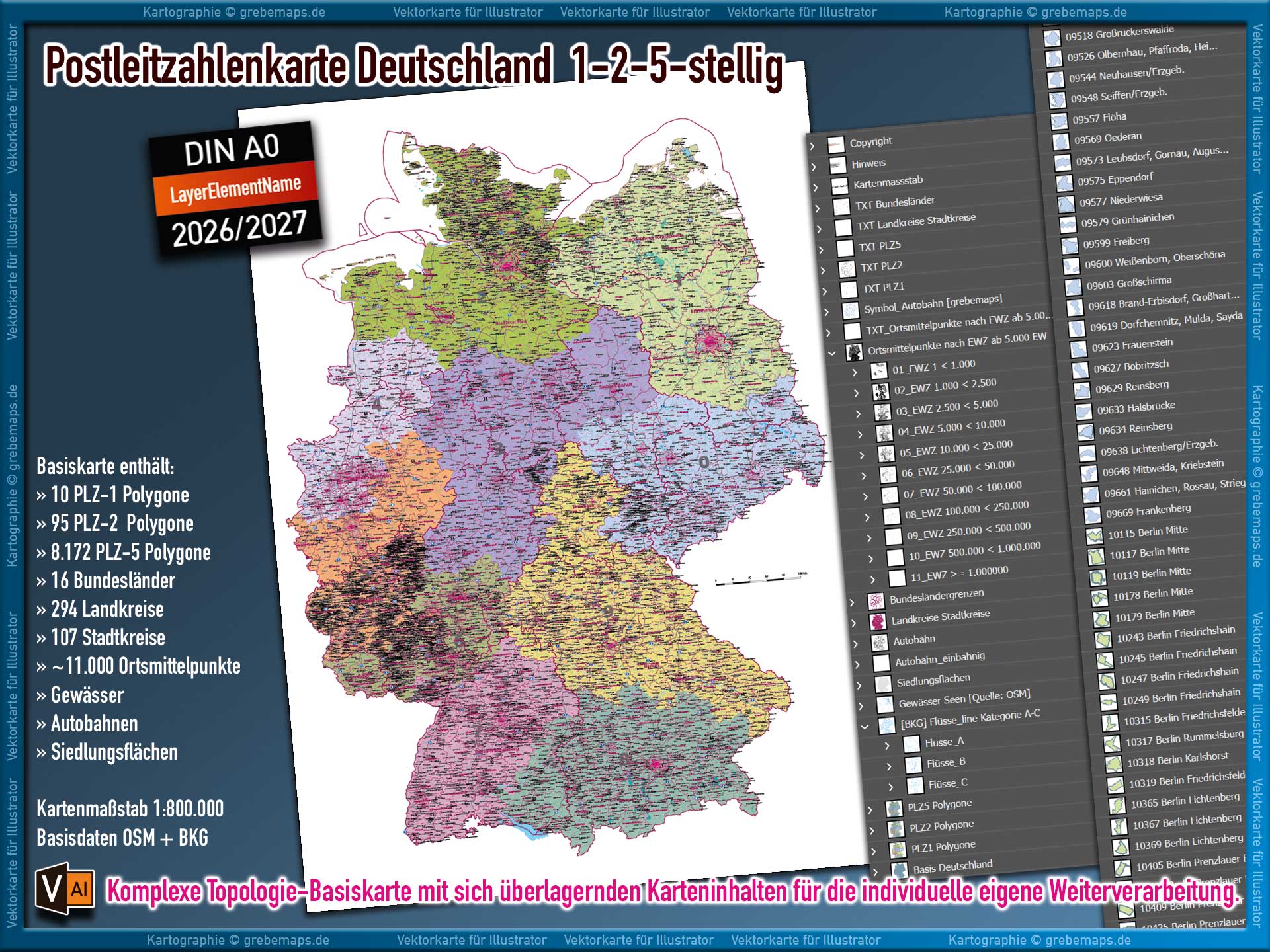This screenshot has width=1270, height=952.
Task: Expand the TXT Landkreise Stadtkreise layer
Action: coord(820,229)
